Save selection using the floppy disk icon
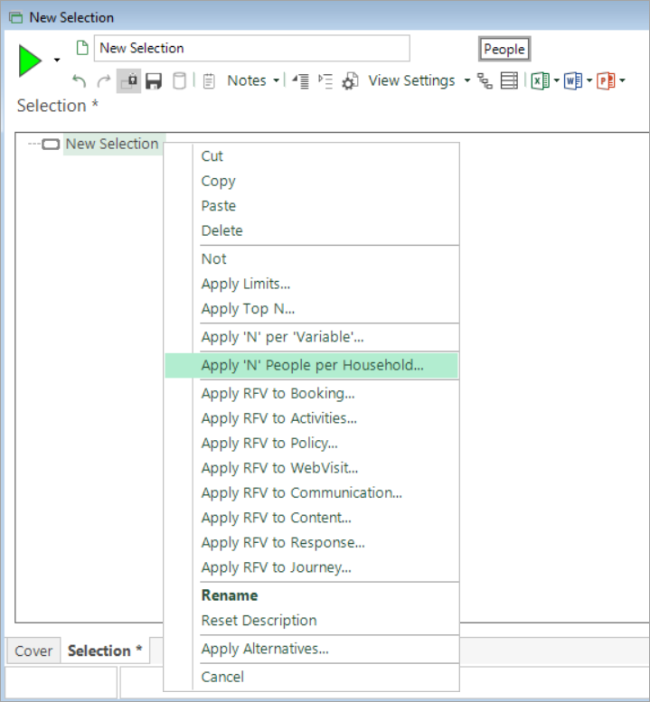Image resolution: width=650 pixels, height=702 pixels. tap(154, 81)
